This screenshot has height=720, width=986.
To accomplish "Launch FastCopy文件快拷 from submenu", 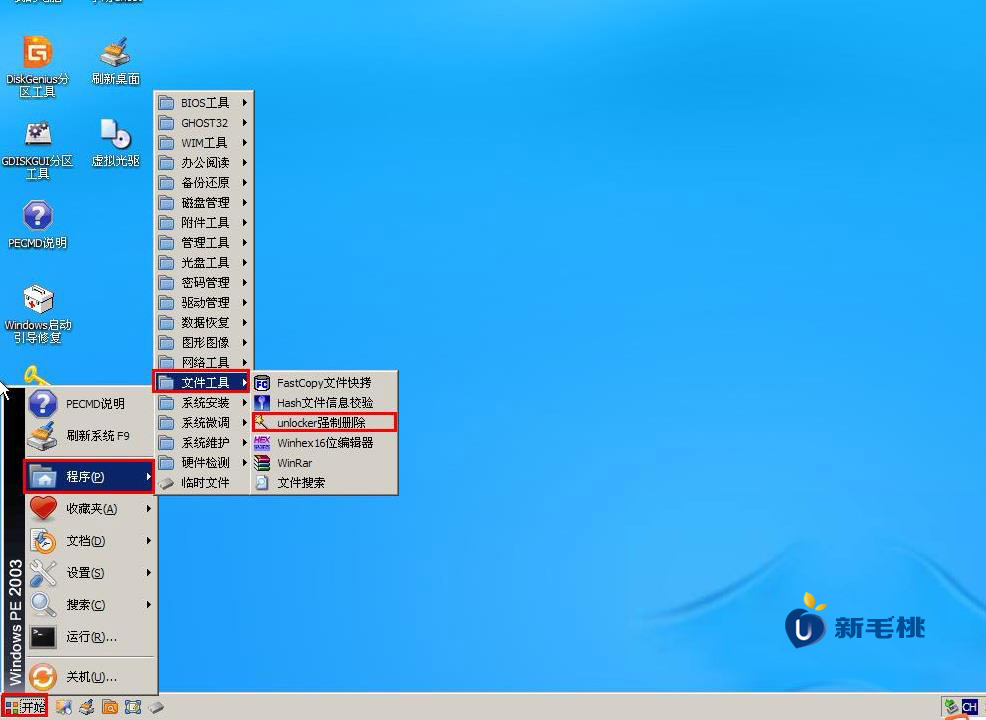I will [323, 383].
